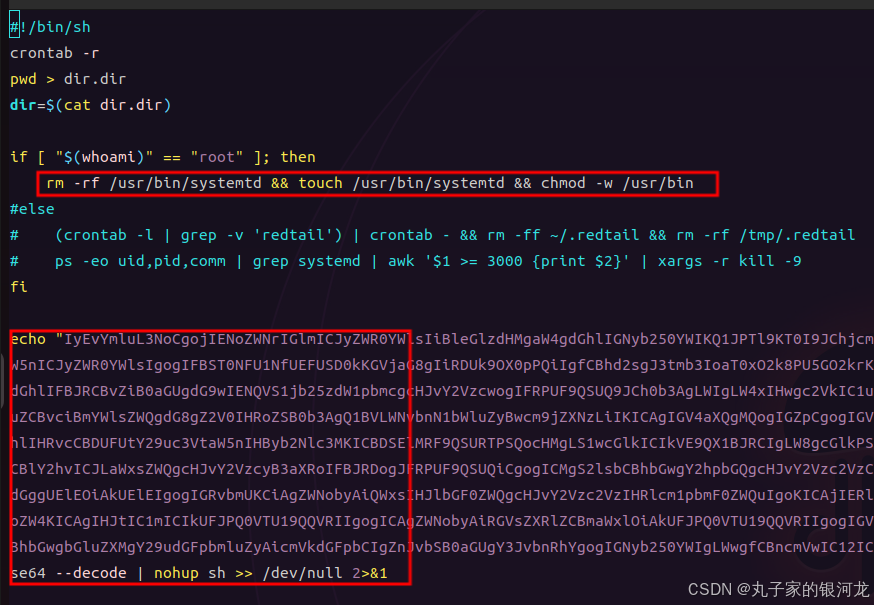Screen dimensions: 874x605
Task: Click the base64 line starting 'CBlY2hvICJLaWxsZWQ'
Action: pos(441,469)
